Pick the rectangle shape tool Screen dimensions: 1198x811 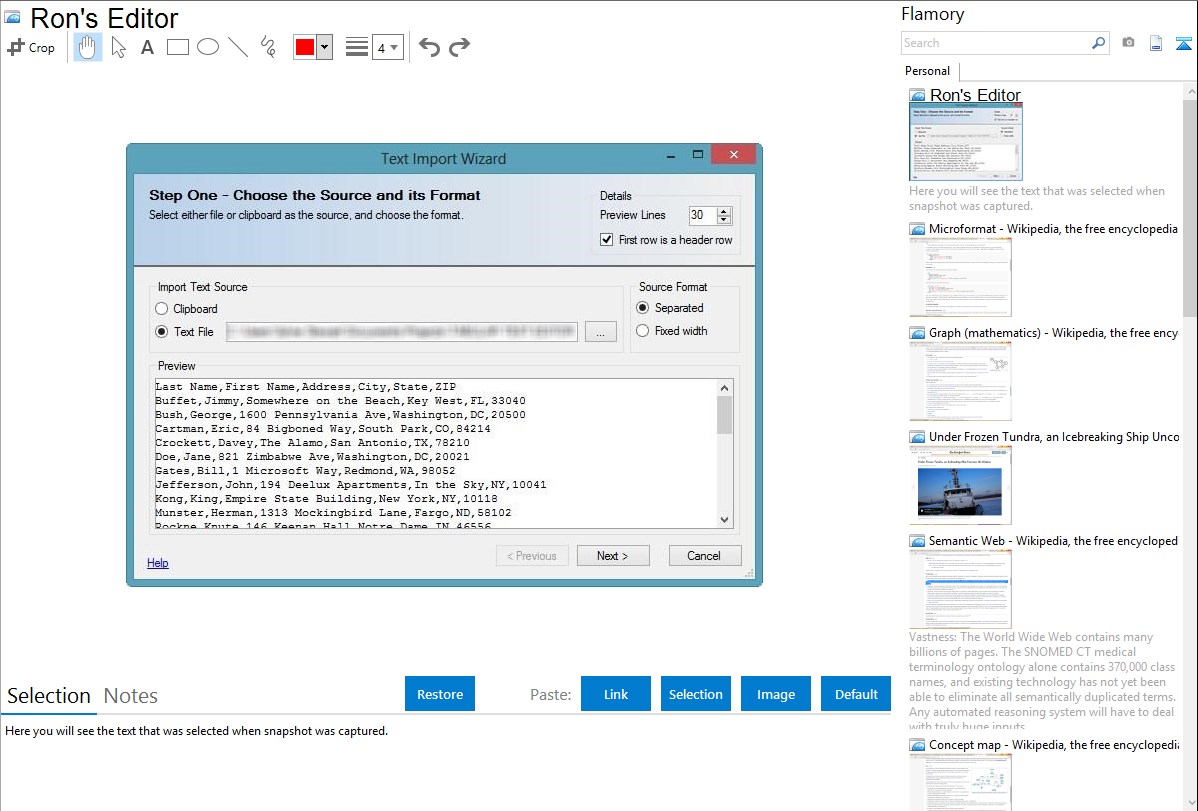click(178, 47)
